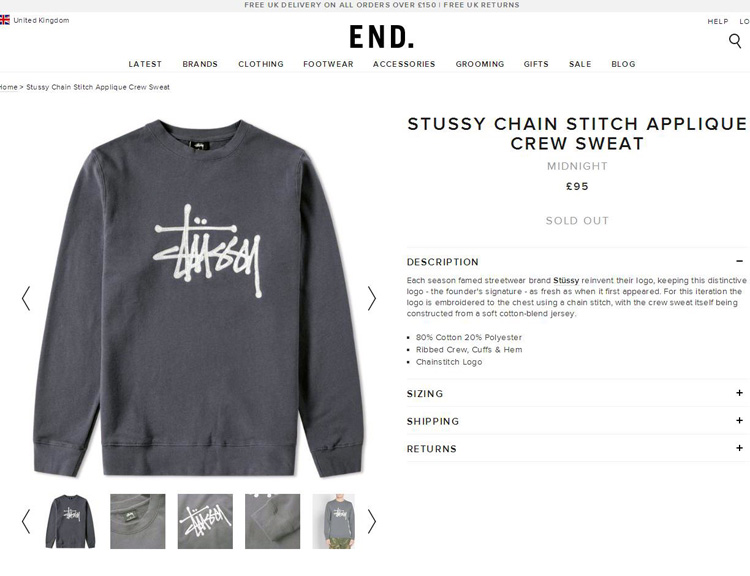750x576 pixels.
Task: Expand the Shipping section
Action: [578, 421]
